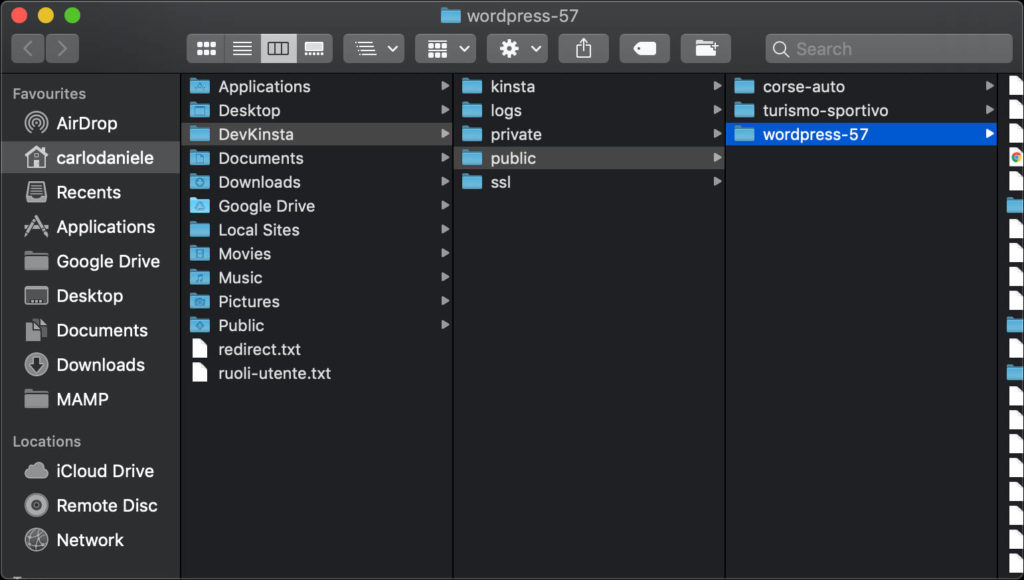
Task: Open iCloud Drive location
Action: coord(90,471)
